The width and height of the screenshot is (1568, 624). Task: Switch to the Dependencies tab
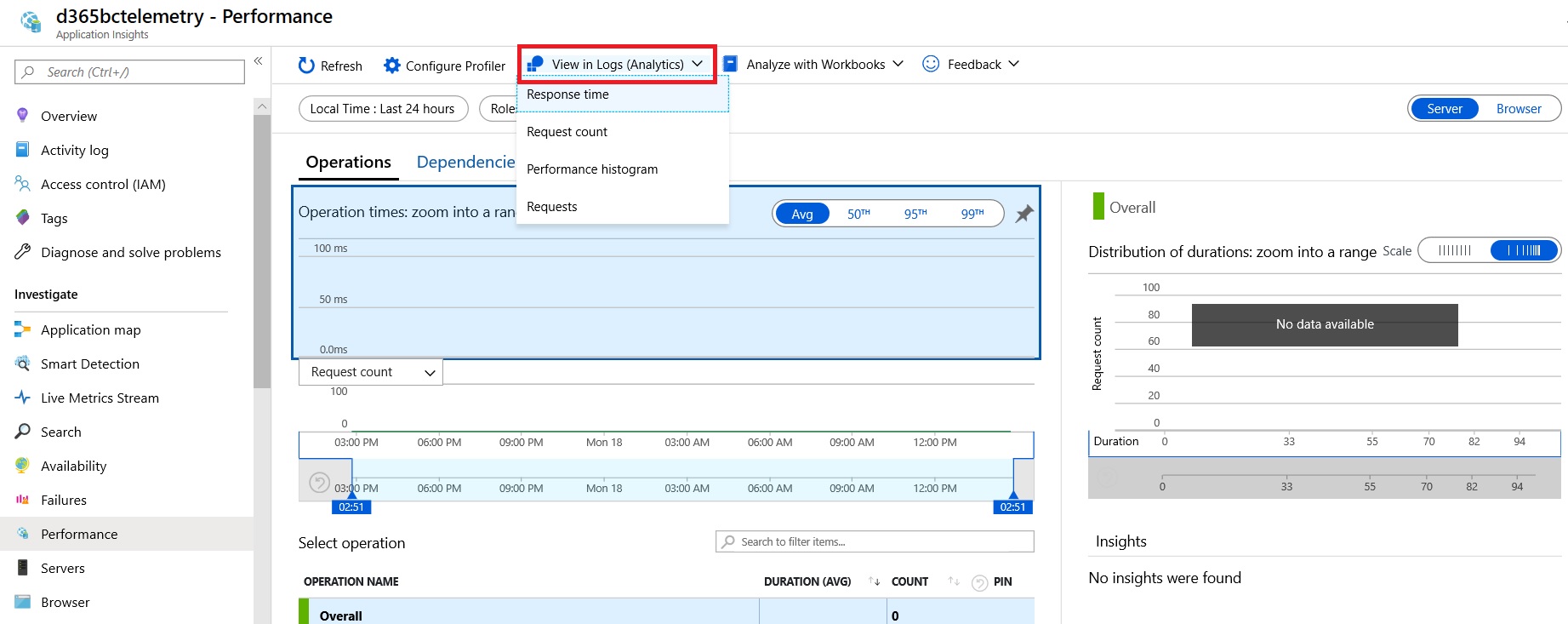pos(465,163)
